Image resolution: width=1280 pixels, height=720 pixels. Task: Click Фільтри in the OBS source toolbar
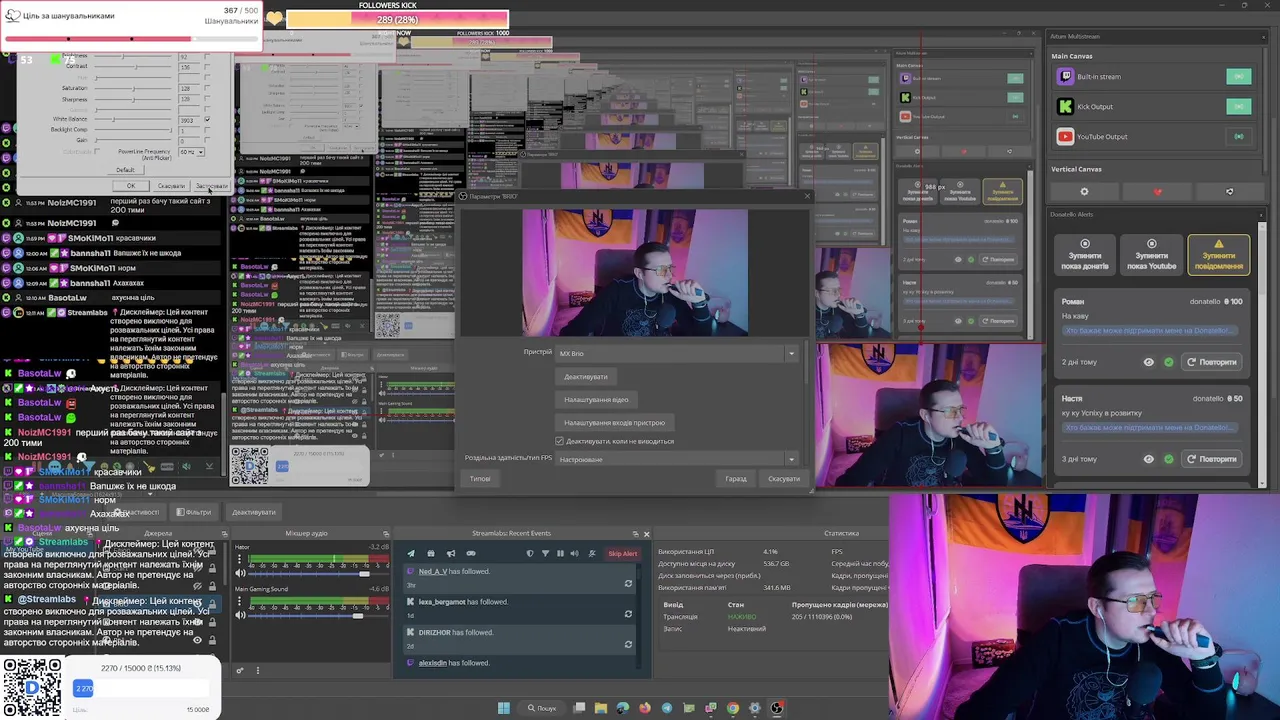click(x=194, y=512)
